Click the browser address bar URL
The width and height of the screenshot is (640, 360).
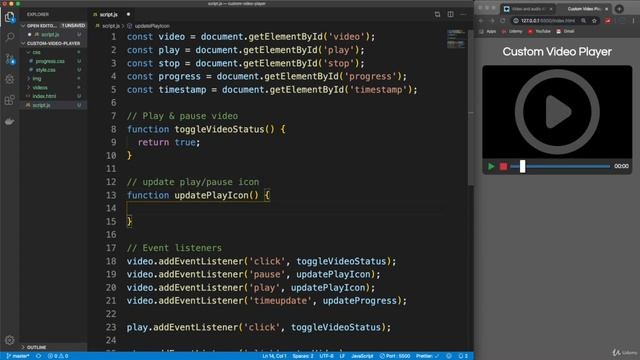click(x=548, y=20)
